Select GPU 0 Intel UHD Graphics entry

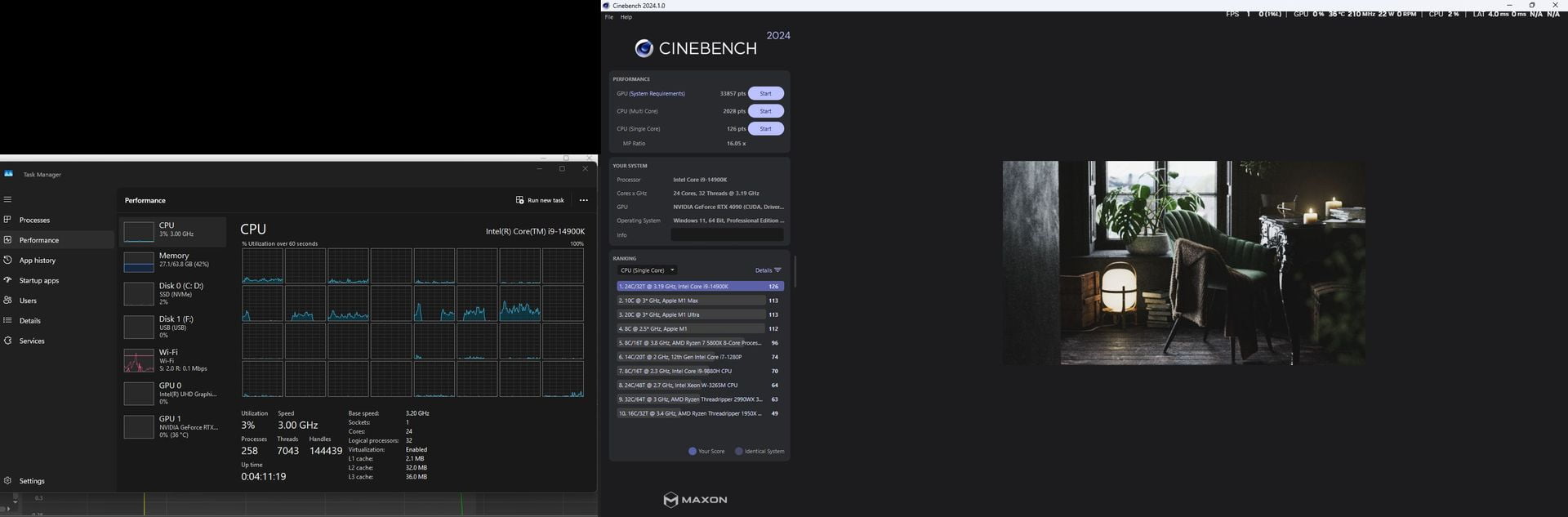pos(173,394)
